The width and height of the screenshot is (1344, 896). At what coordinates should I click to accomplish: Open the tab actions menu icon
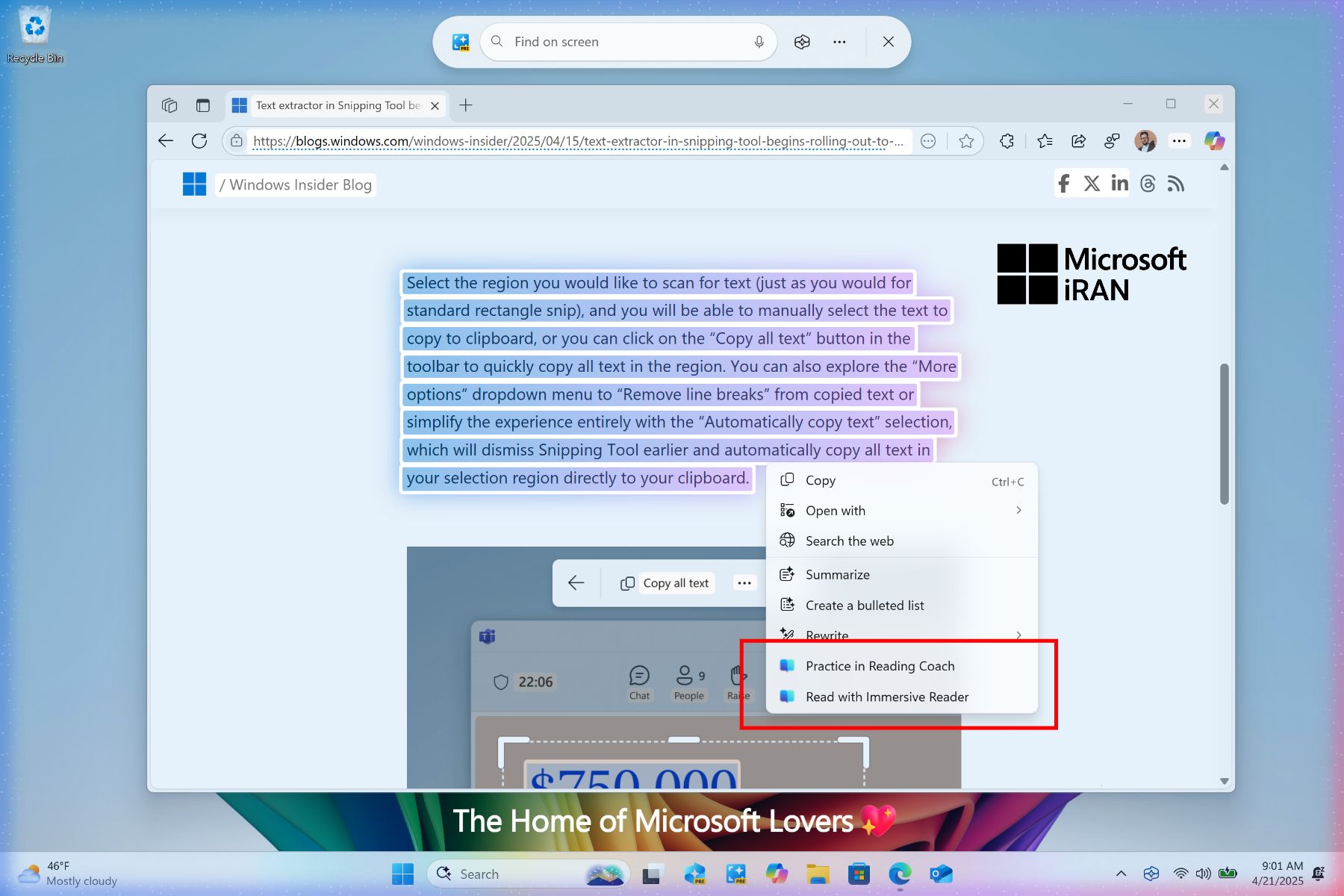tap(202, 105)
